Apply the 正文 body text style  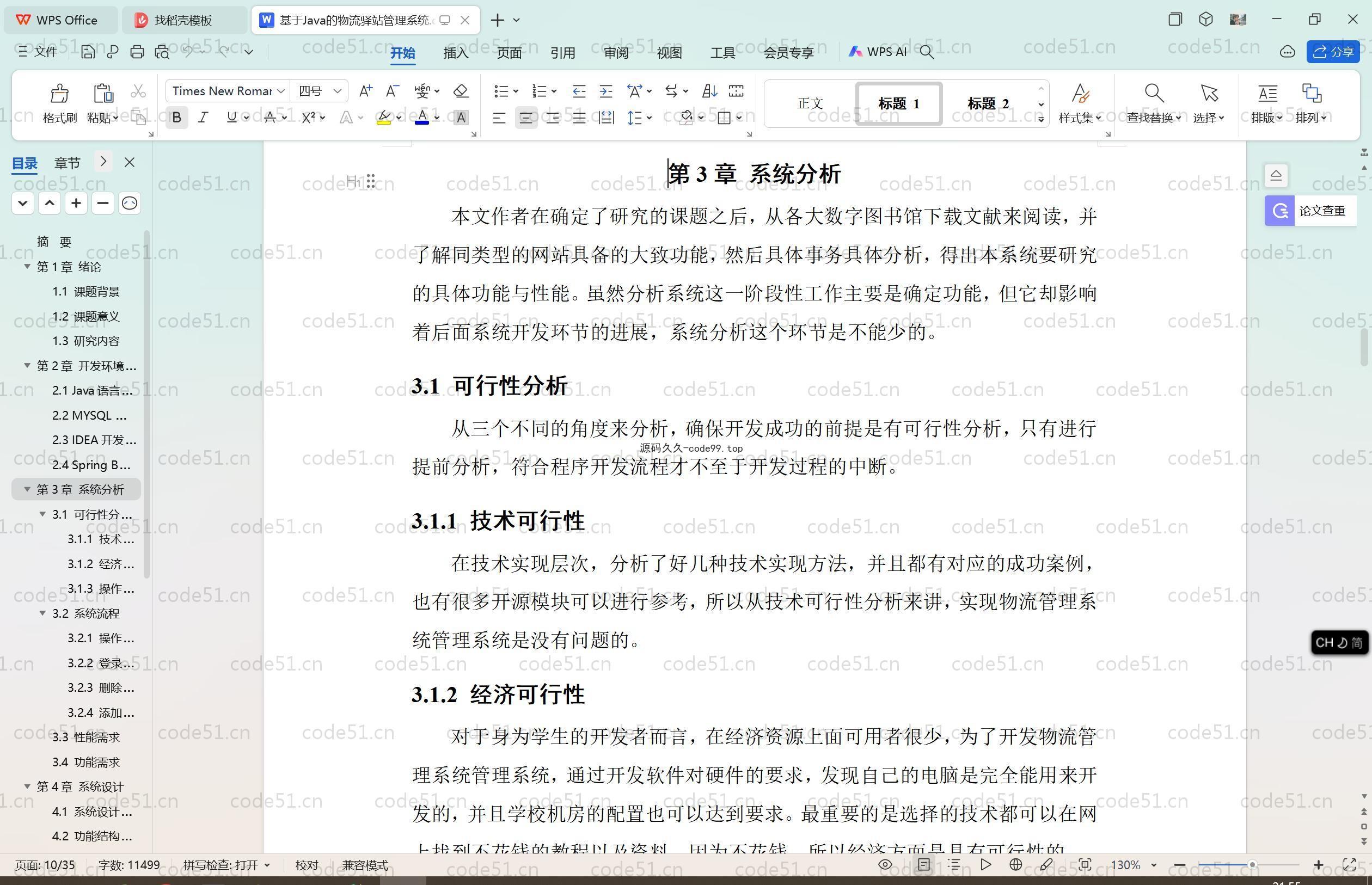tap(811, 104)
